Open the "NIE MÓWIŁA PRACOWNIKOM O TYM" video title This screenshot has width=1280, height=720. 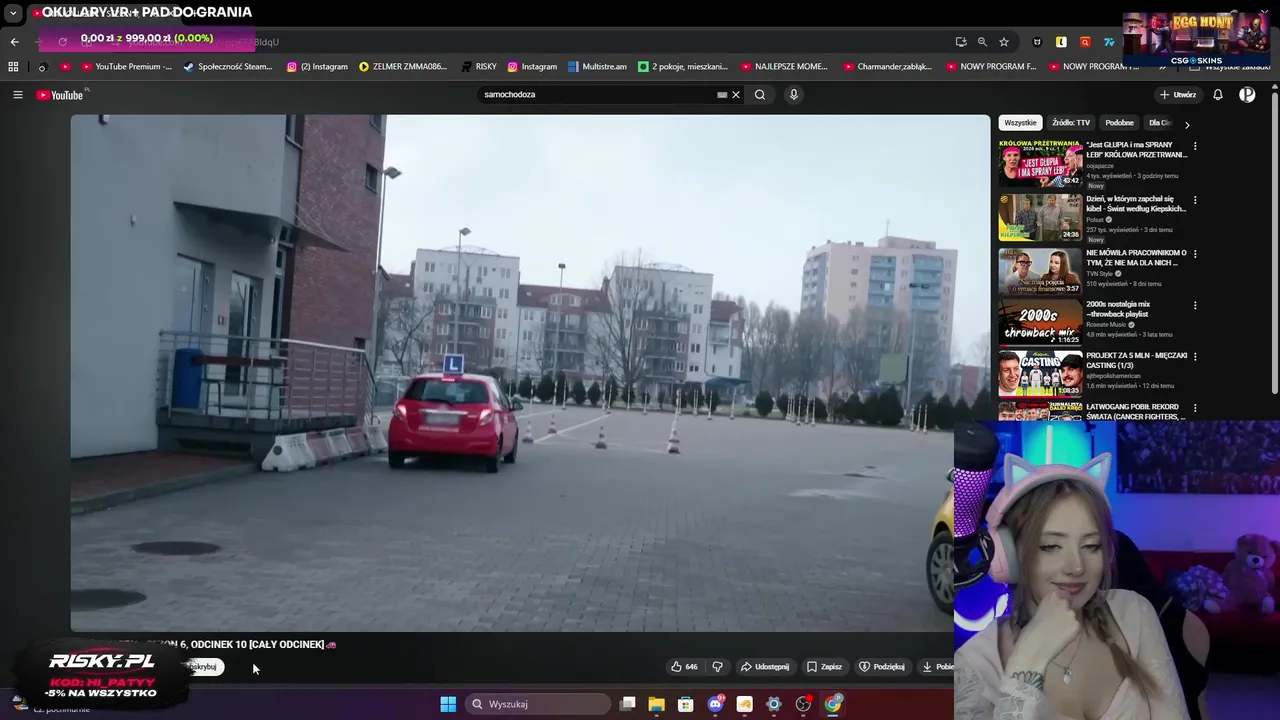(1136, 258)
